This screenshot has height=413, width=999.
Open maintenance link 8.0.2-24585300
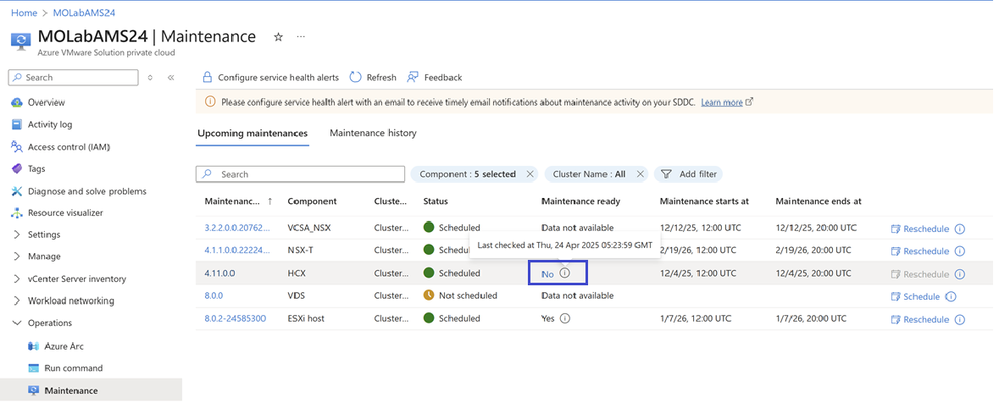pyautogui.click(x=235, y=319)
